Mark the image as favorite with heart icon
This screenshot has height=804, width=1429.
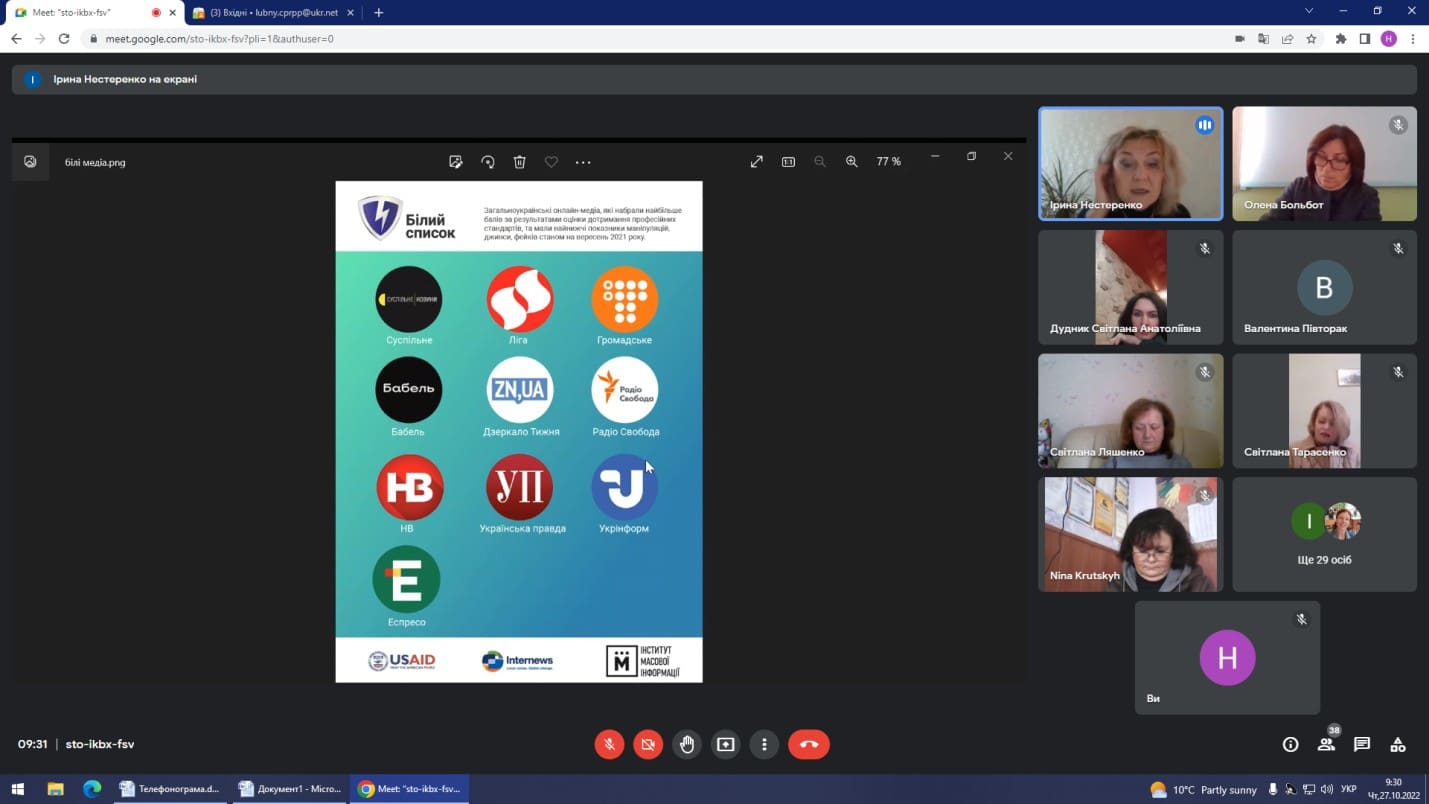551,162
